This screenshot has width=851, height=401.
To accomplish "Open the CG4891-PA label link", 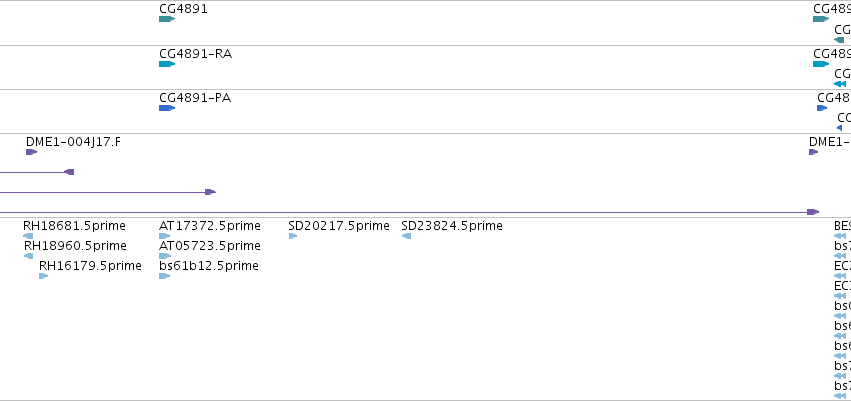I will 195,98.
